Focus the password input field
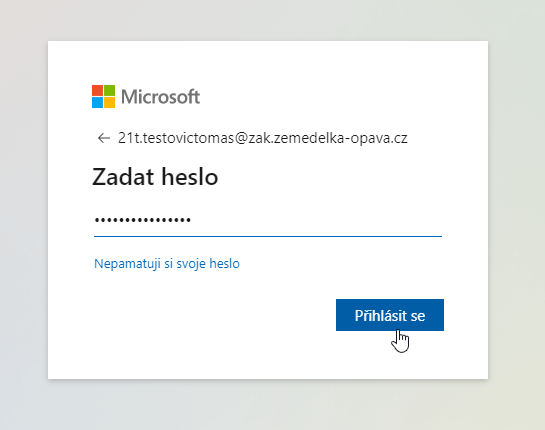 (x=268, y=220)
